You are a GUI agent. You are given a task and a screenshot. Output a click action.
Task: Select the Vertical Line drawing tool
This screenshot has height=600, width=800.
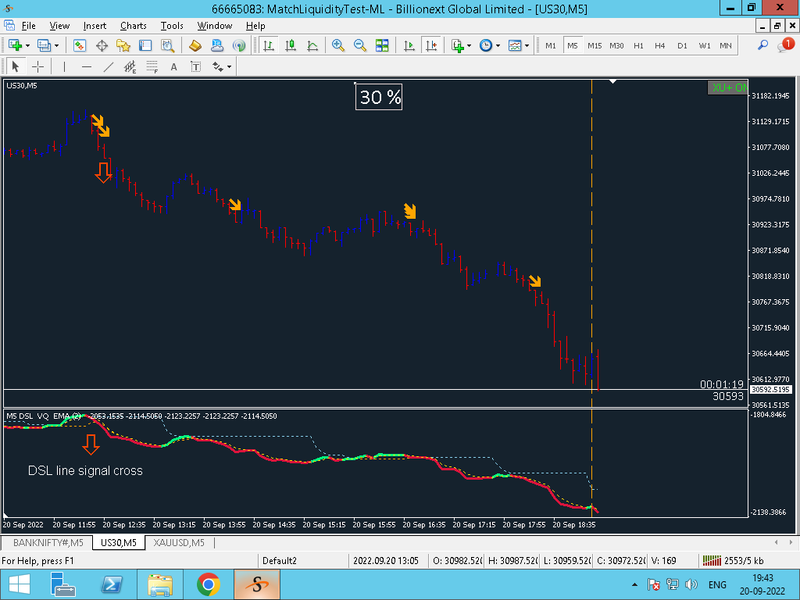(x=64, y=67)
